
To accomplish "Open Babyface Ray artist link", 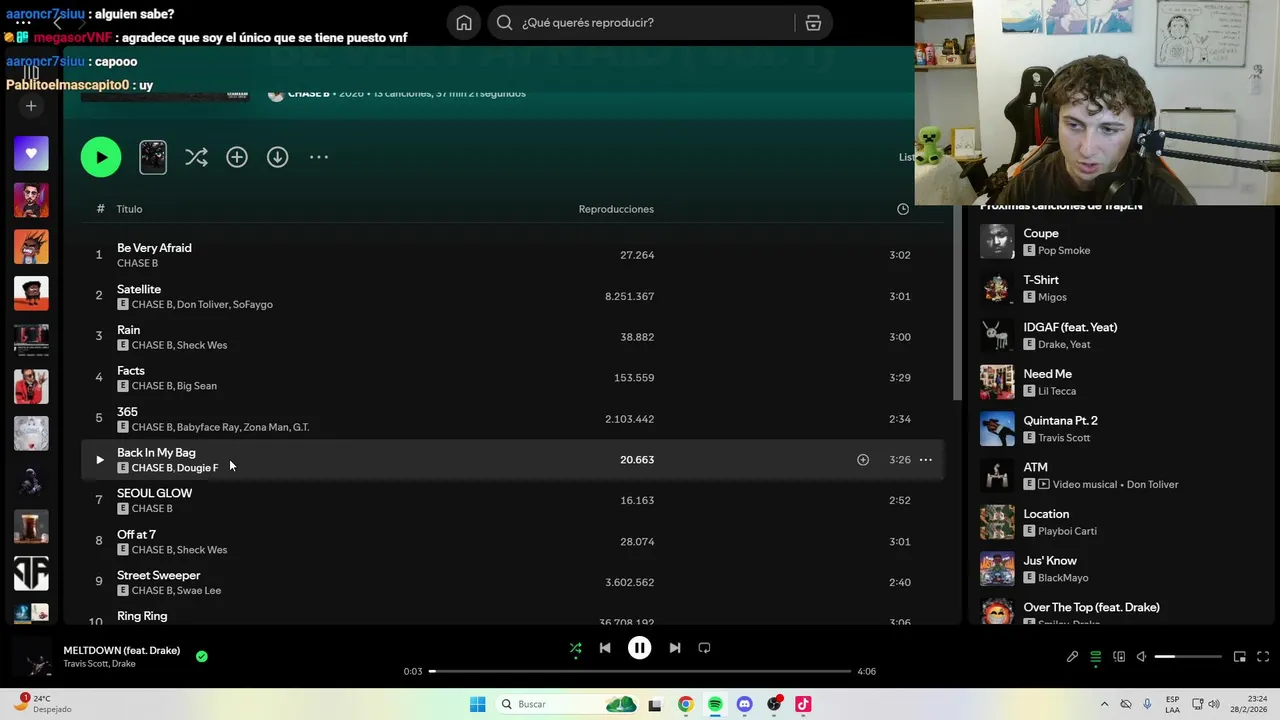I will point(208,427).
